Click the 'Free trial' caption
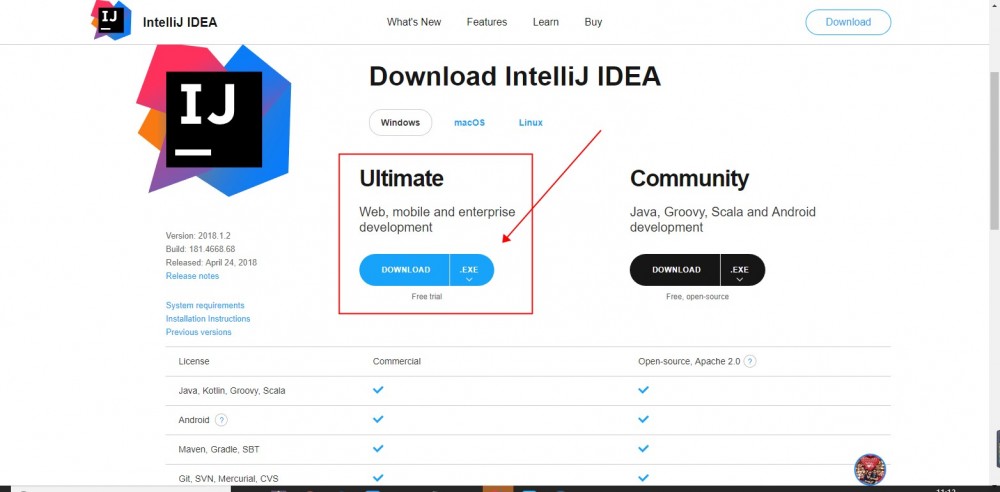The height and width of the screenshot is (492, 1000). [427, 297]
